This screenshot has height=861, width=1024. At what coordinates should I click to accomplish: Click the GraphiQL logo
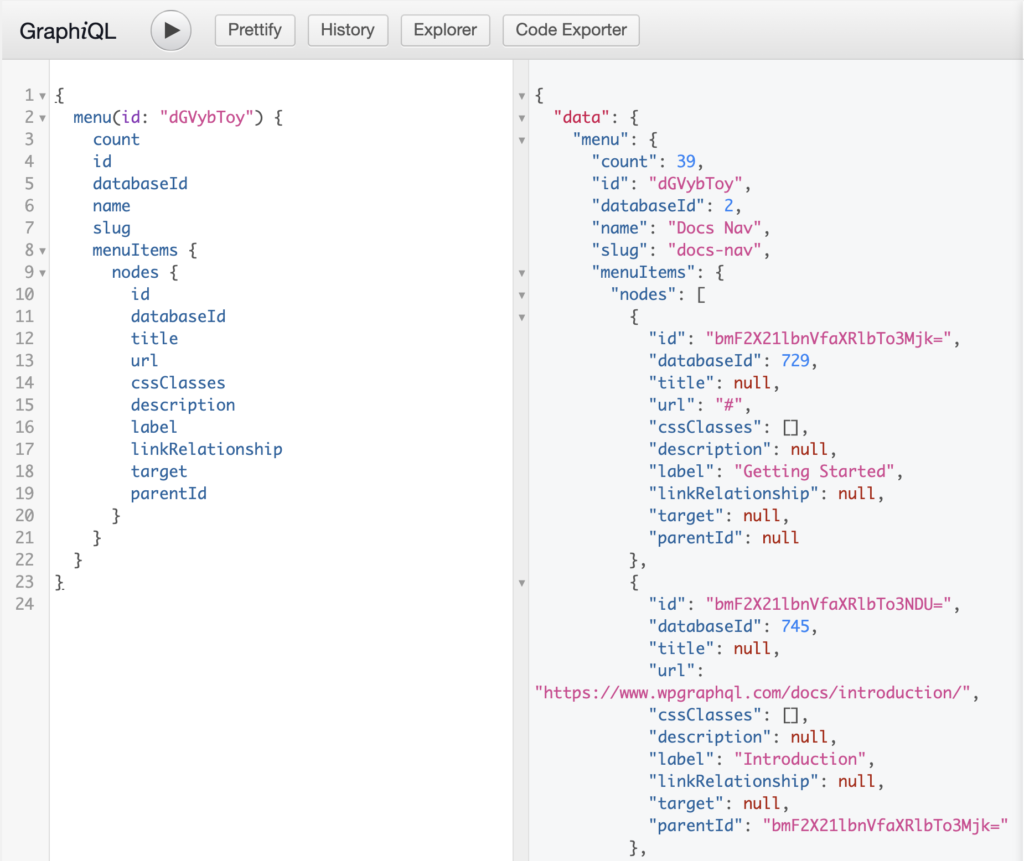coord(67,31)
